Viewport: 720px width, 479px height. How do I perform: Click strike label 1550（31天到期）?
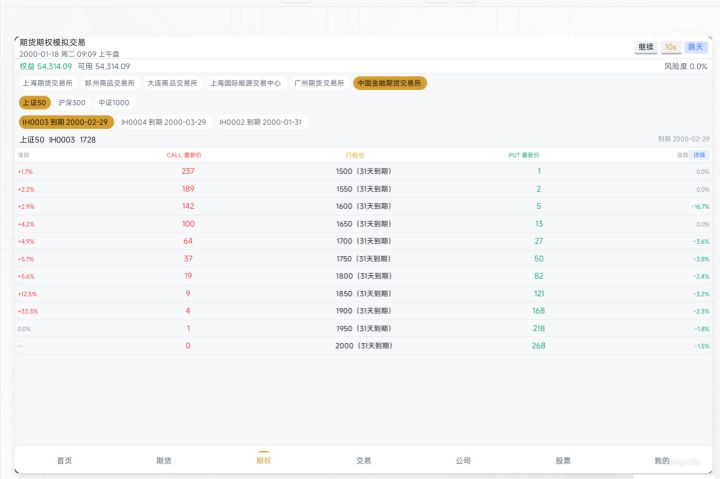tap(363, 189)
